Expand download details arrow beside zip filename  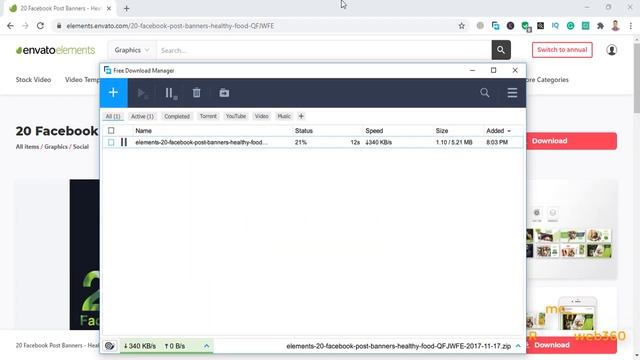pos(518,346)
